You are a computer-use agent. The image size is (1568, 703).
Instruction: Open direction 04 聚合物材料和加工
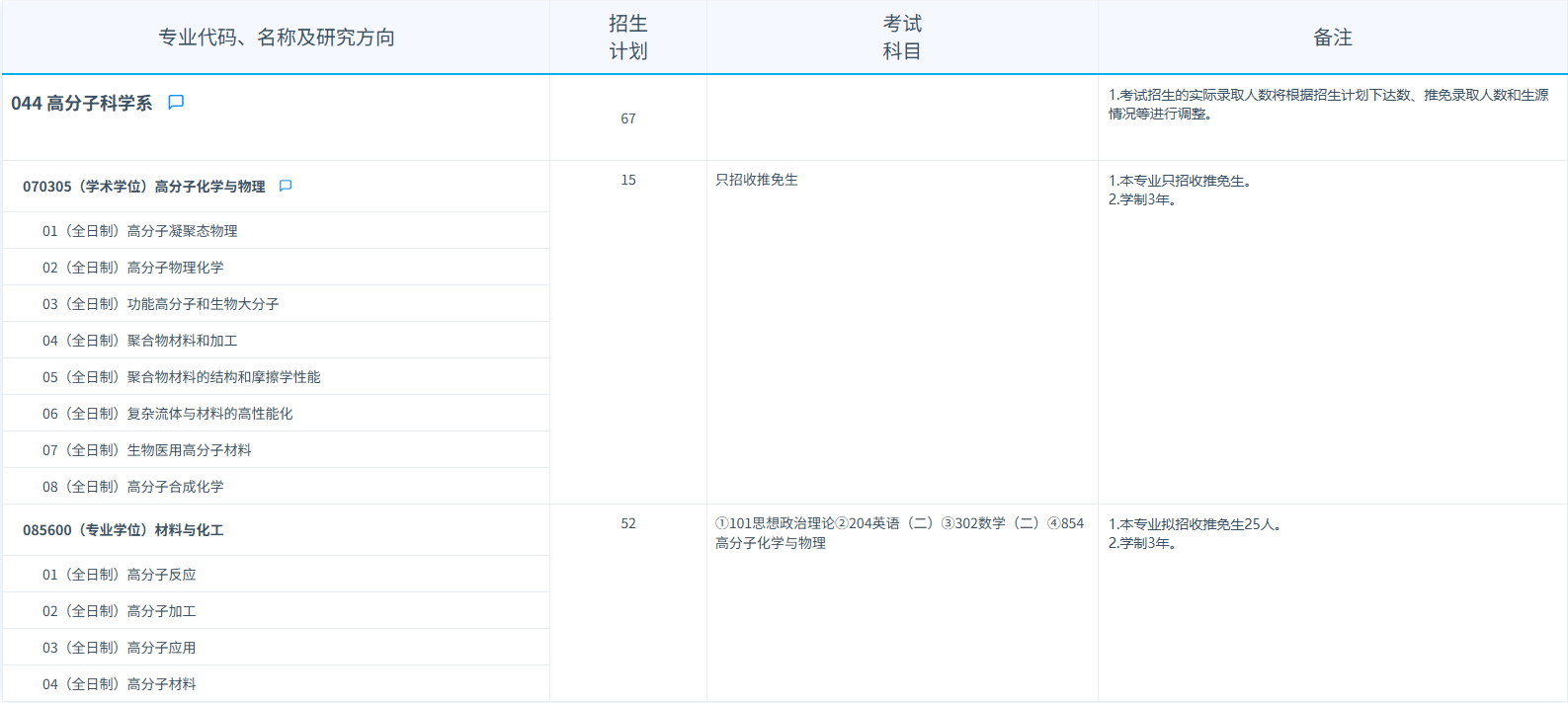coord(139,341)
